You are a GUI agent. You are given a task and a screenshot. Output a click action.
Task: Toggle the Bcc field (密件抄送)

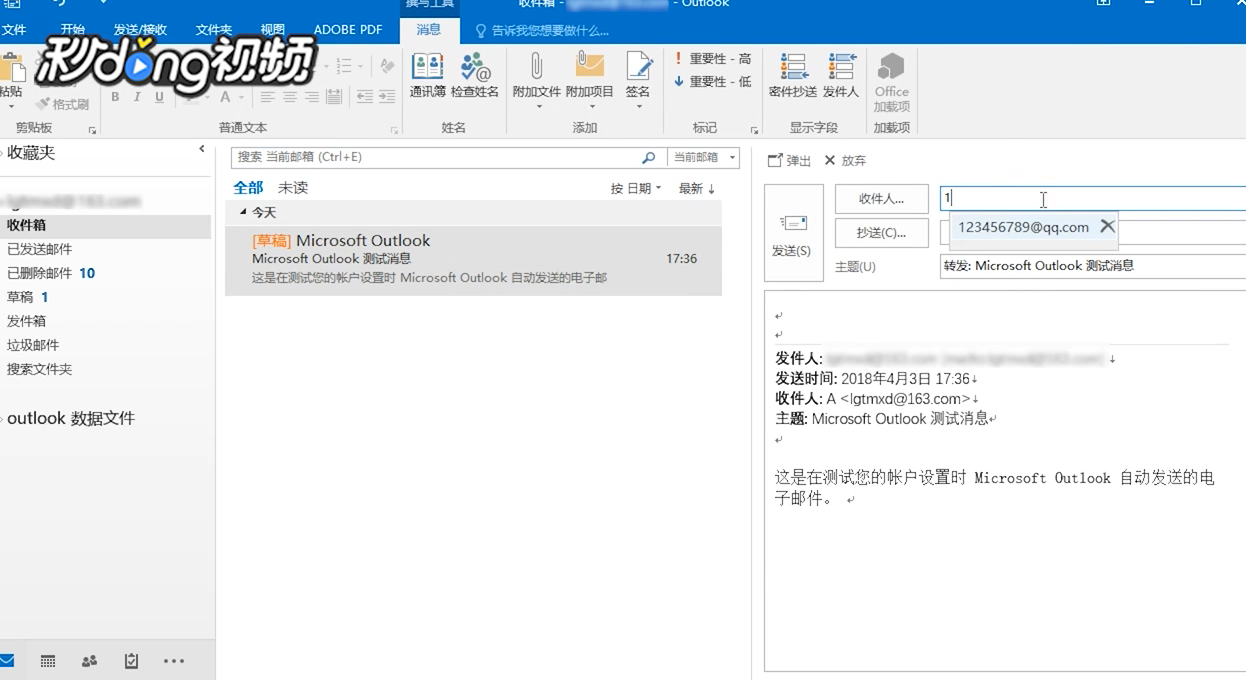(x=793, y=76)
